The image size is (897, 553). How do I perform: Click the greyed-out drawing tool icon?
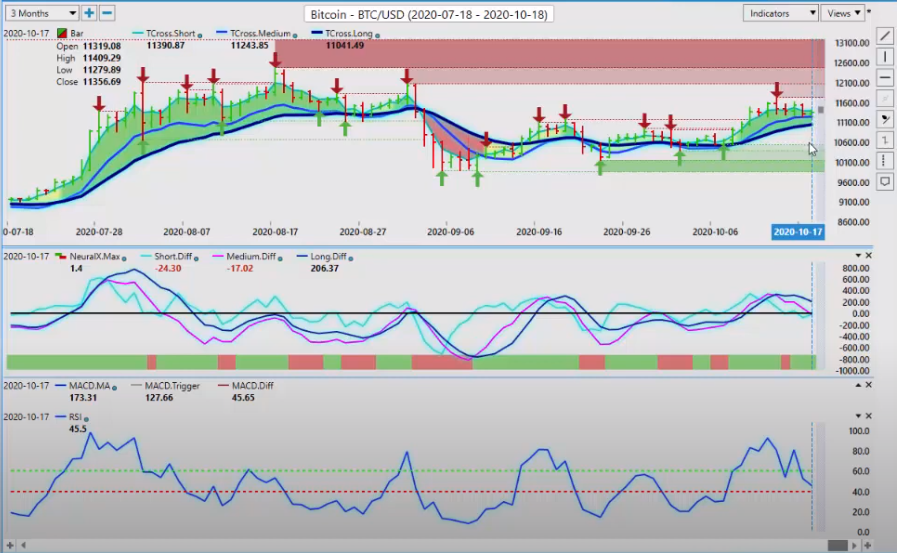click(x=884, y=98)
